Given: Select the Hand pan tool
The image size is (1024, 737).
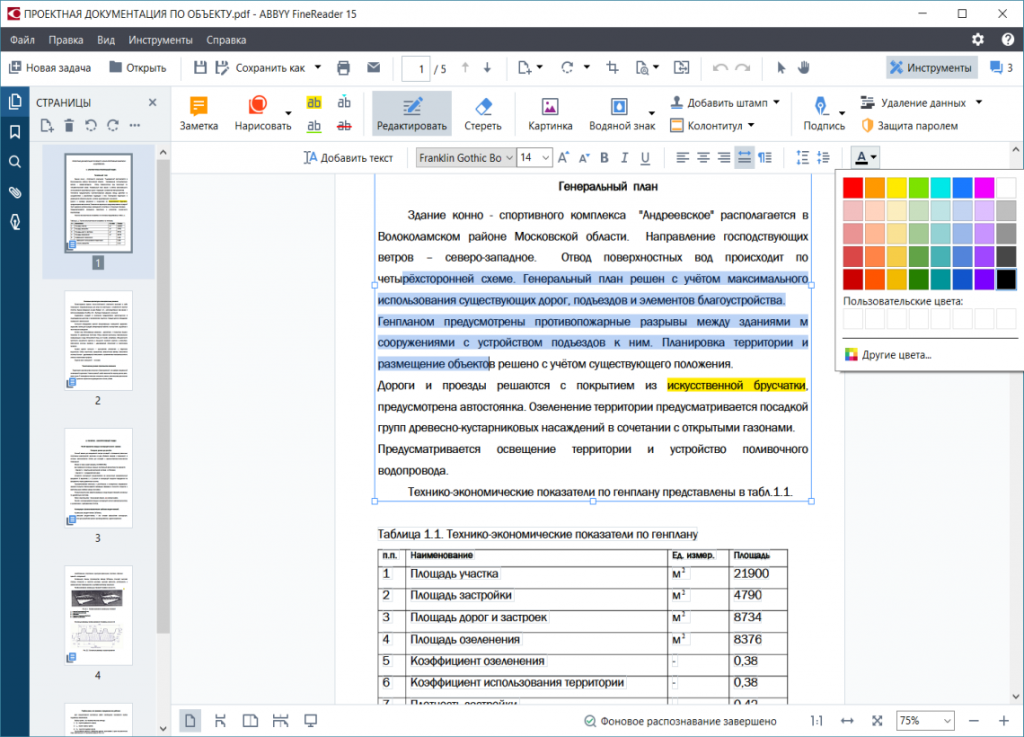Looking at the screenshot, I should coord(803,68).
